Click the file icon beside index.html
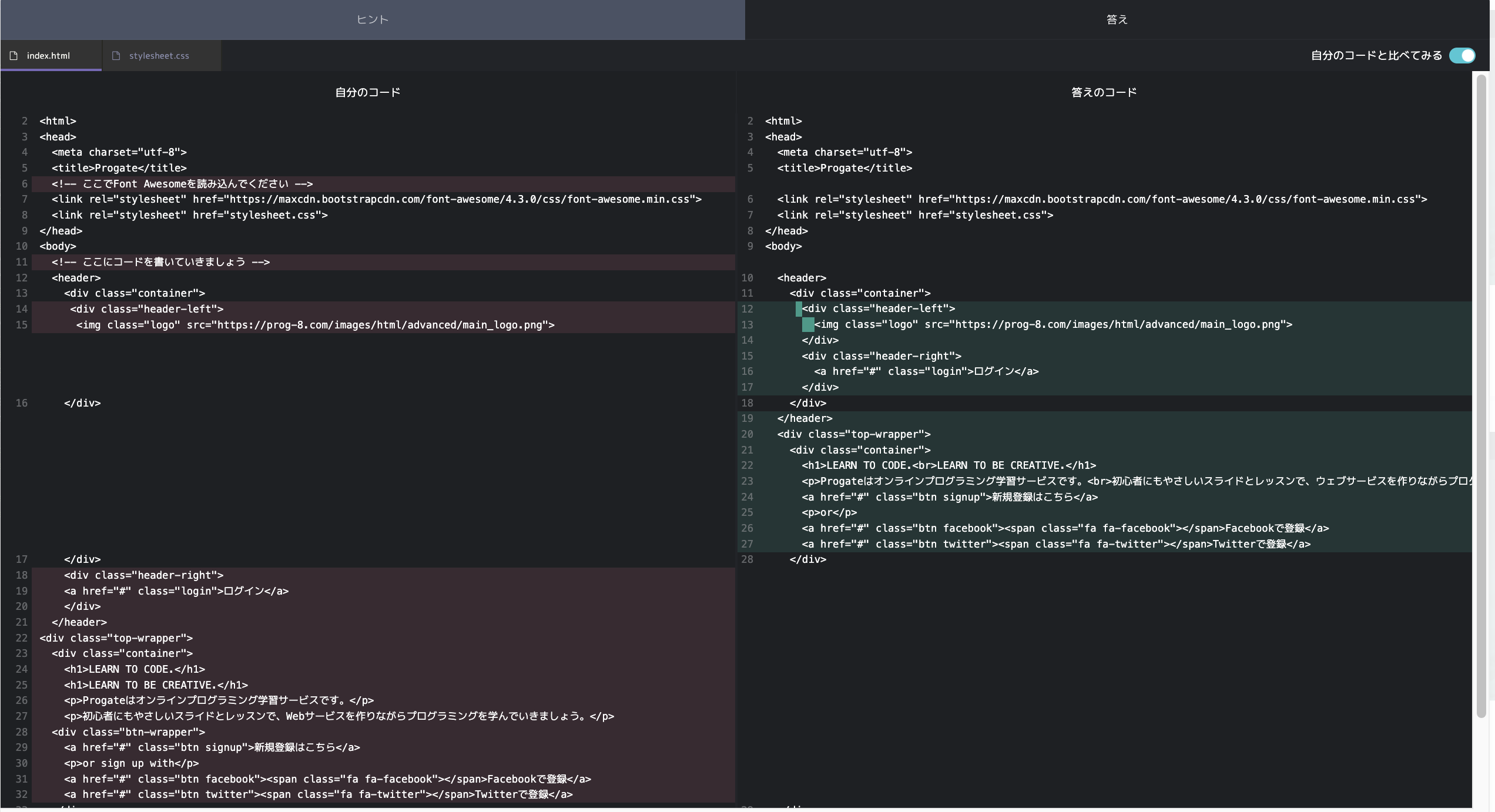Screen dimensions: 1495x812 [13, 55]
